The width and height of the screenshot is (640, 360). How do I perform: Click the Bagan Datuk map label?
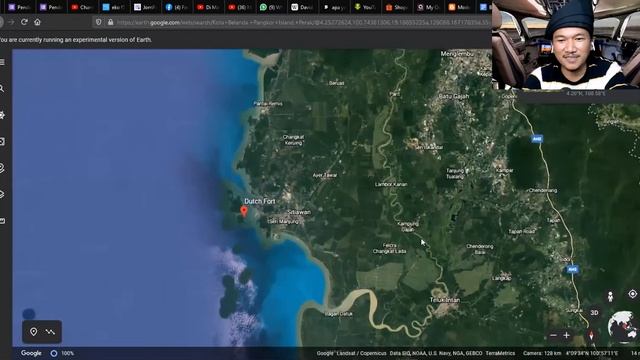click(338, 314)
